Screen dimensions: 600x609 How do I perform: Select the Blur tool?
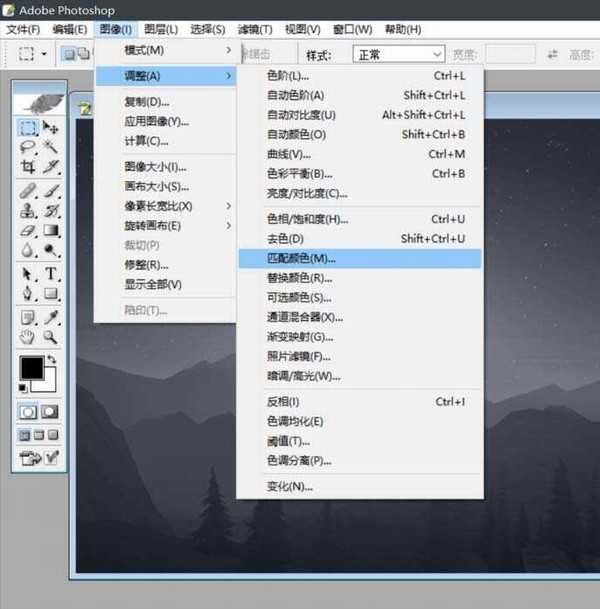[x=28, y=250]
